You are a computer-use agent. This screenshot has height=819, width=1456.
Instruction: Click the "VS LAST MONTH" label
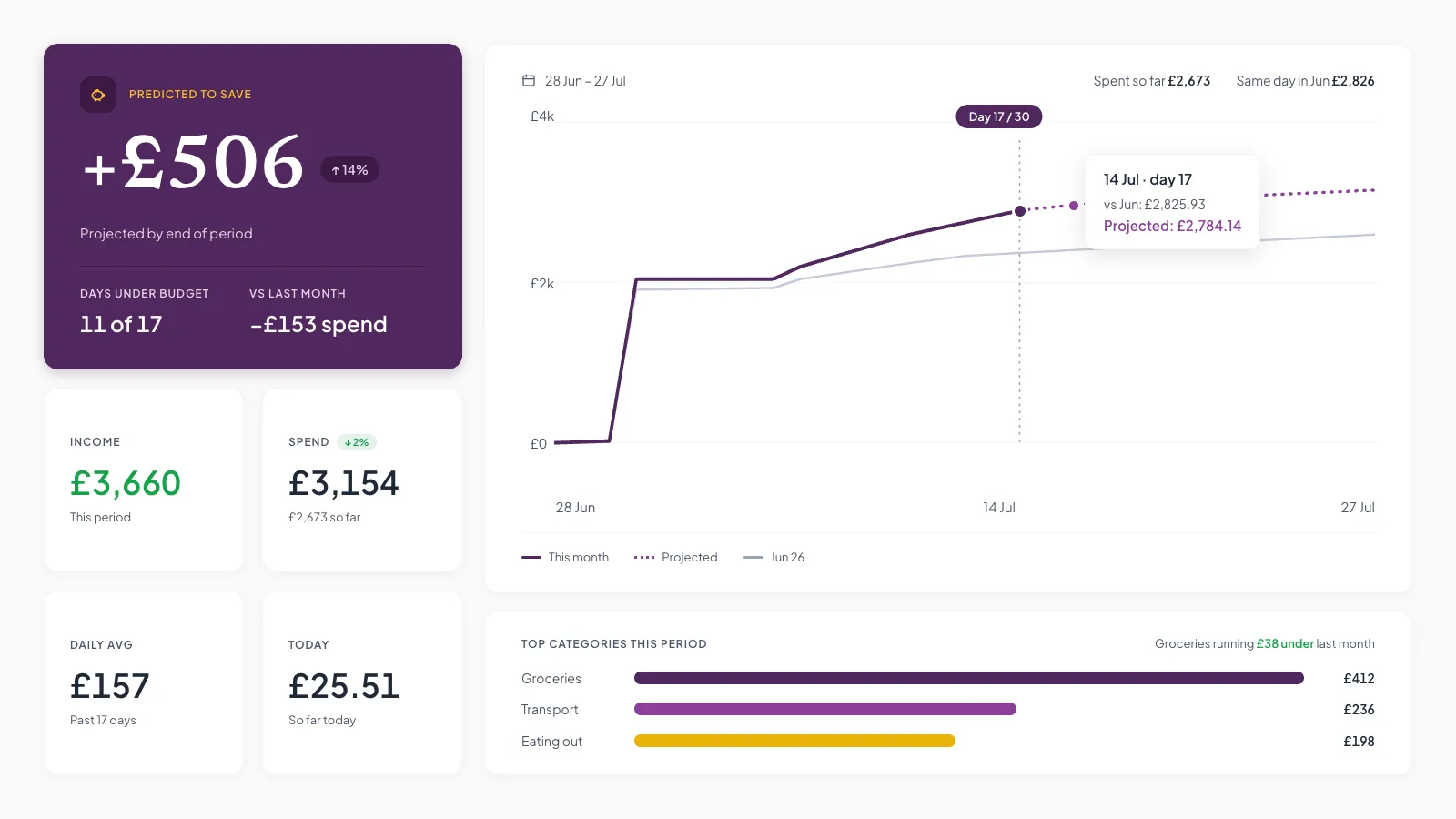pyautogui.click(x=298, y=294)
